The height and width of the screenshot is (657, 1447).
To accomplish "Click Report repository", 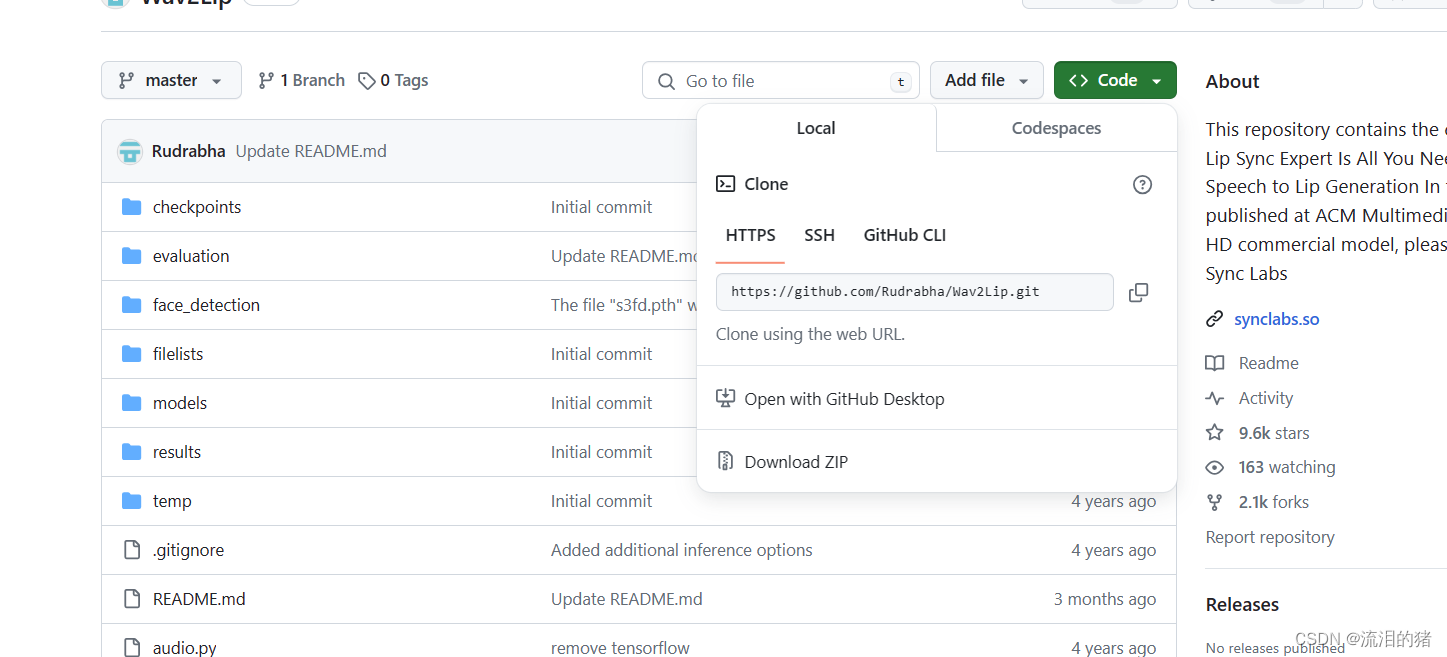I will pos(1270,537).
